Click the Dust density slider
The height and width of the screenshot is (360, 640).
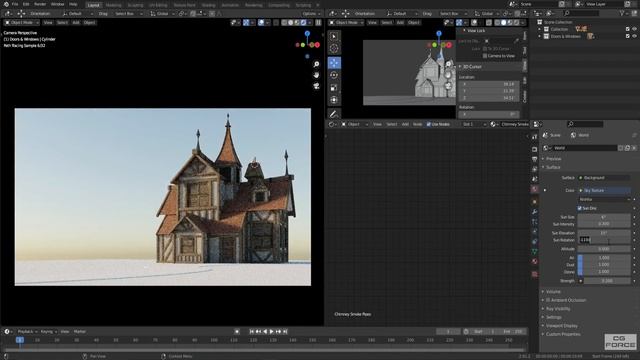coord(604,264)
